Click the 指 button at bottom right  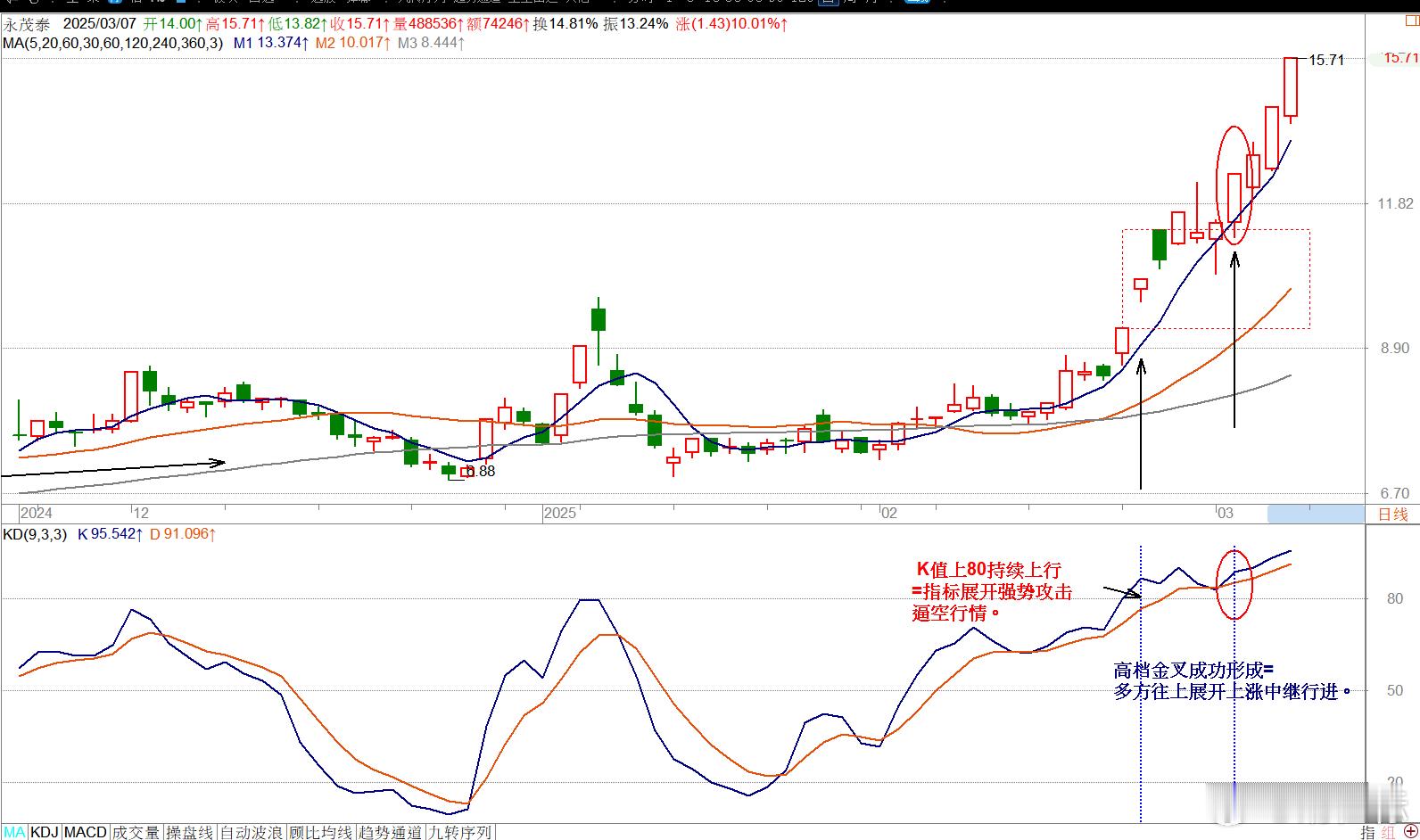[1367, 832]
